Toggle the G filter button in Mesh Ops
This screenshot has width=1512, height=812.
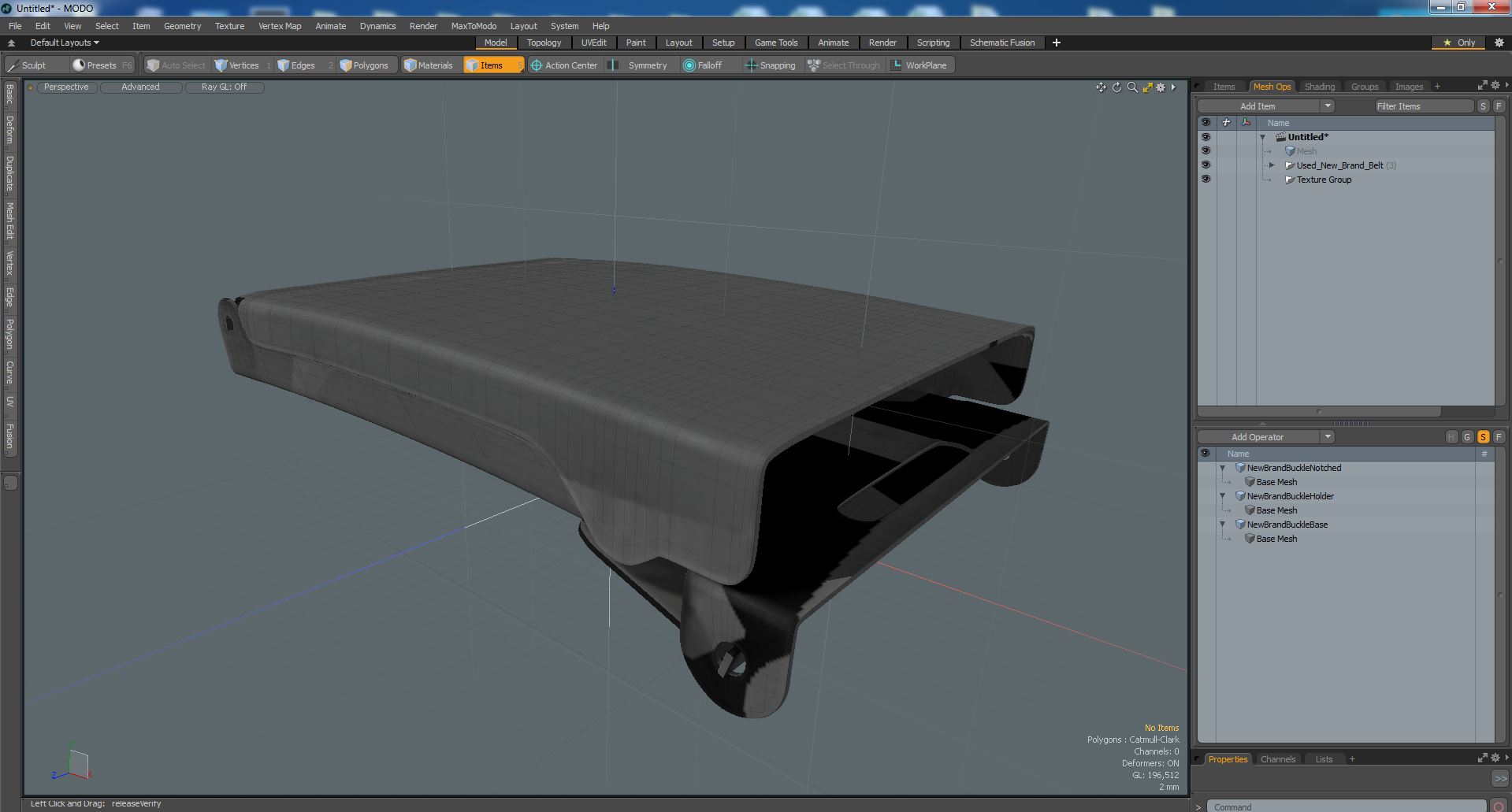tap(1467, 437)
